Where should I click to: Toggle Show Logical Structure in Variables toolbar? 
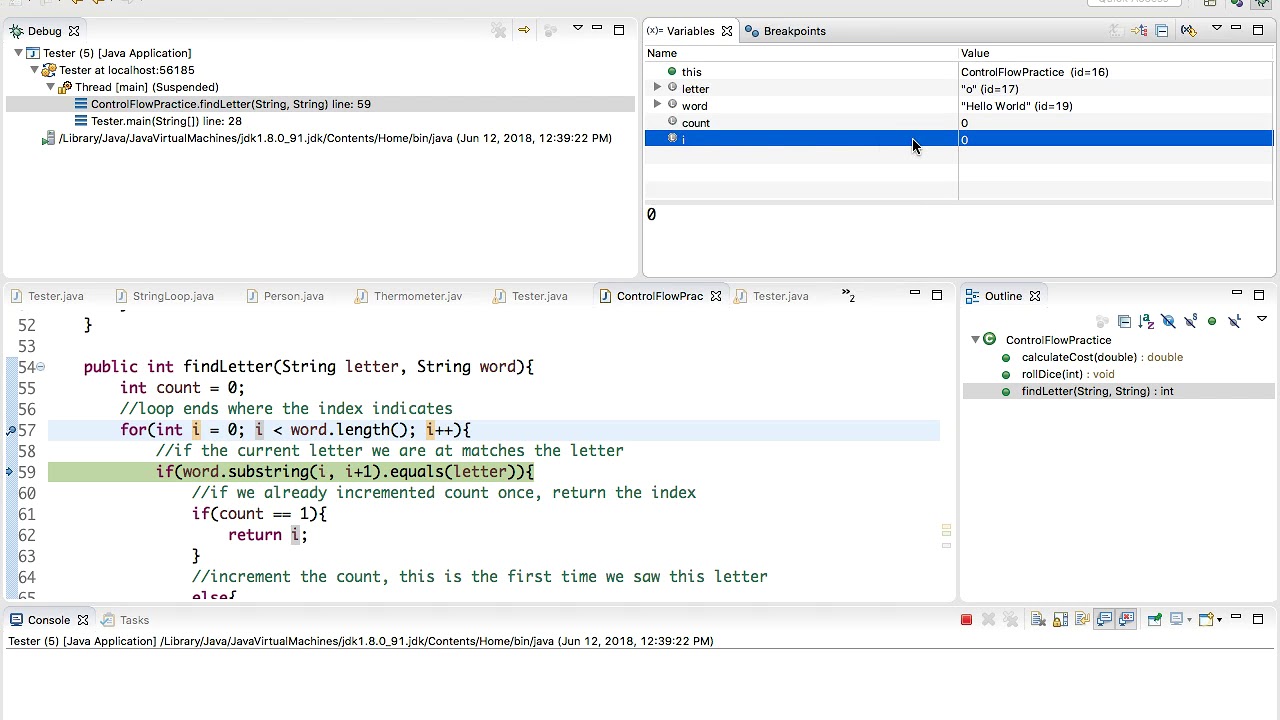(1139, 31)
